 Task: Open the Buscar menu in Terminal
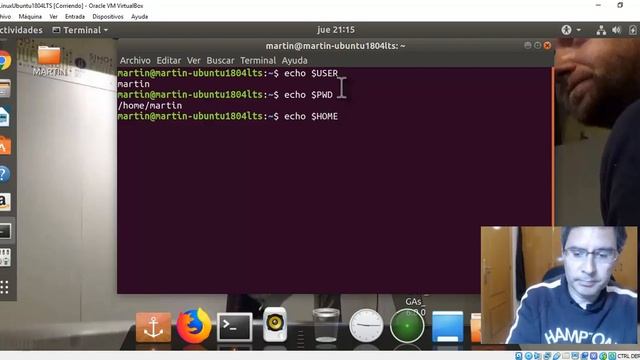point(220,60)
